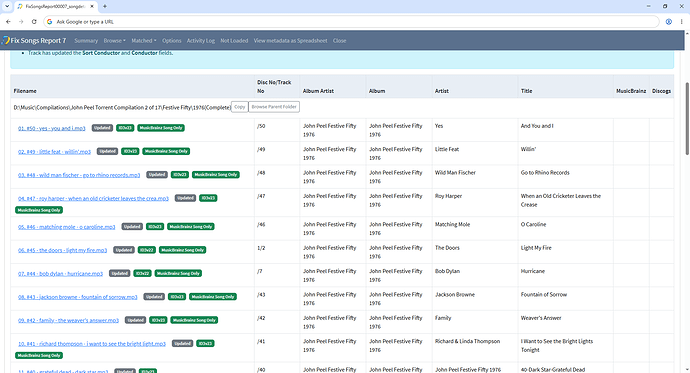Open file 06. #45 the doors - light my fire.mp3
The height and width of the screenshot is (373, 690).
click(x=62, y=250)
